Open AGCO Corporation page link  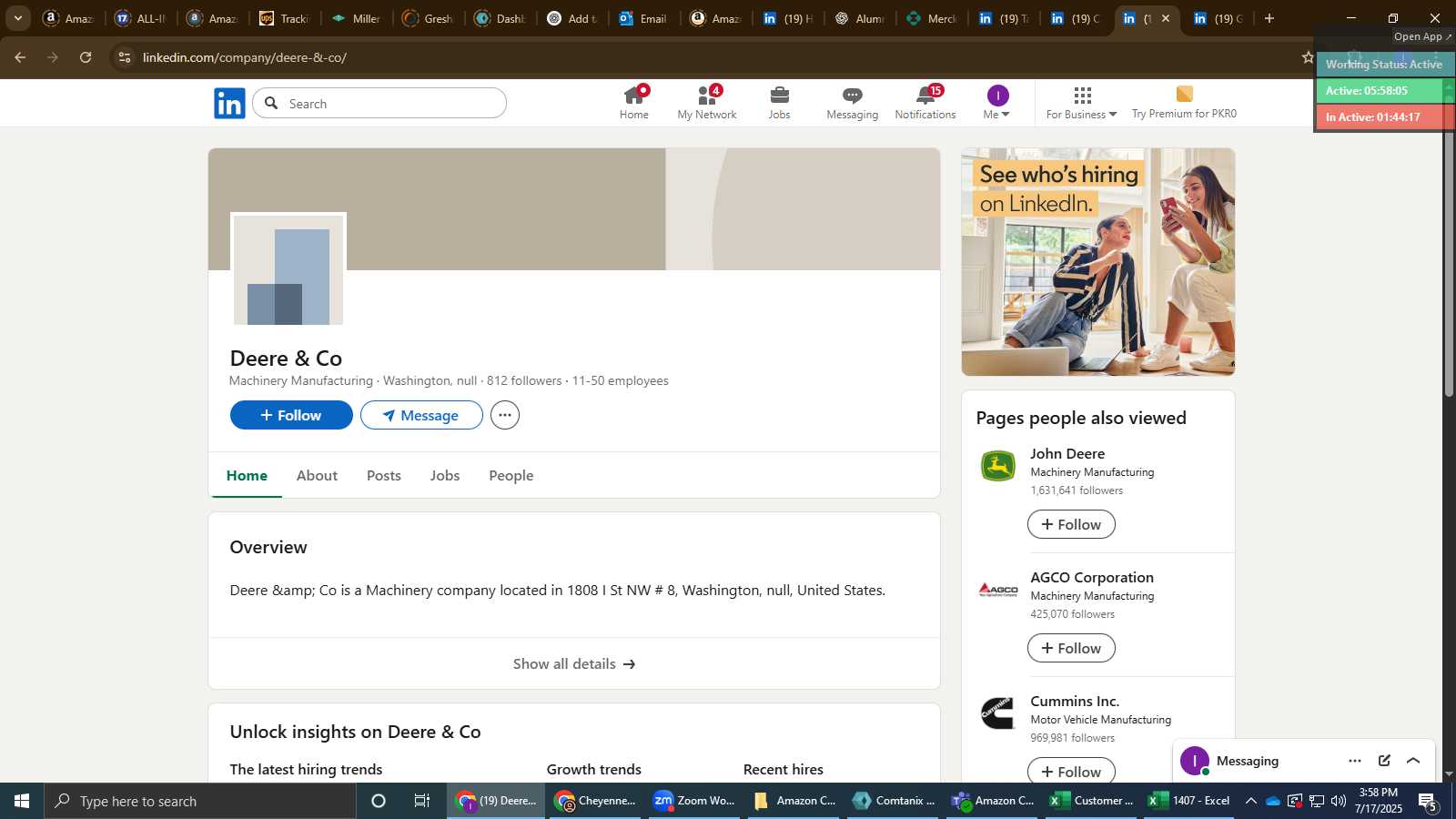tap(1092, 577)
